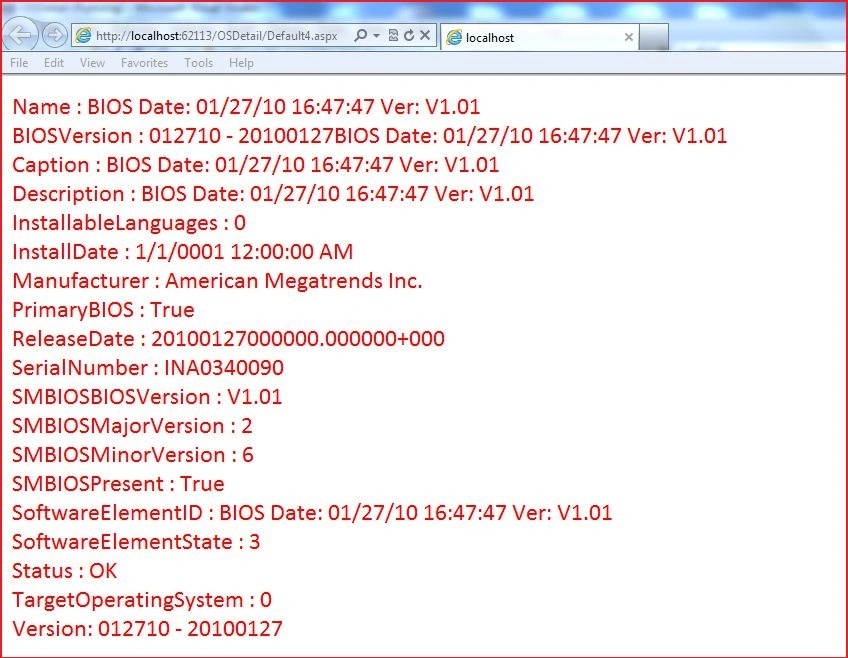Open a new blank tab
Viewport: 848px width, 658px height.
tap(654, 37)
